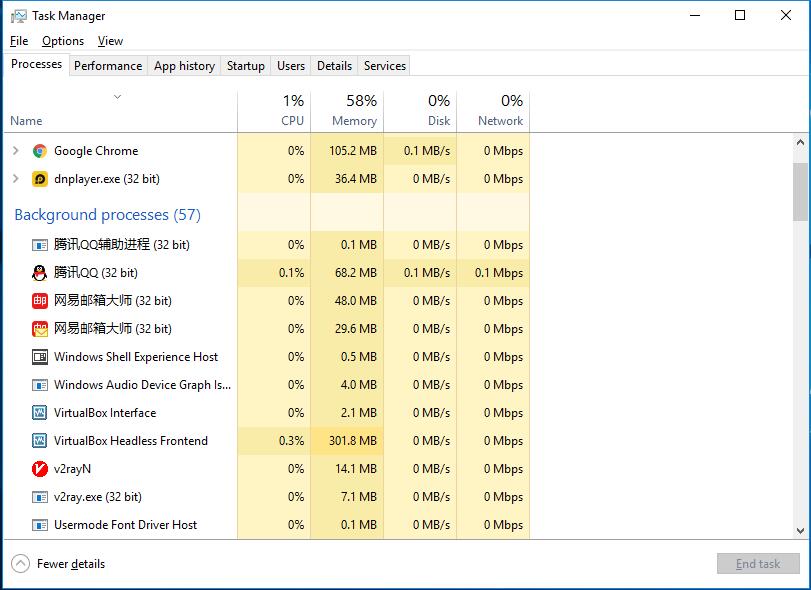Image resolution: width=811 pixels, height=590 pixels.
Task: Click the Tencent QQ penguin icon
Action: click(x=40, y=273)
